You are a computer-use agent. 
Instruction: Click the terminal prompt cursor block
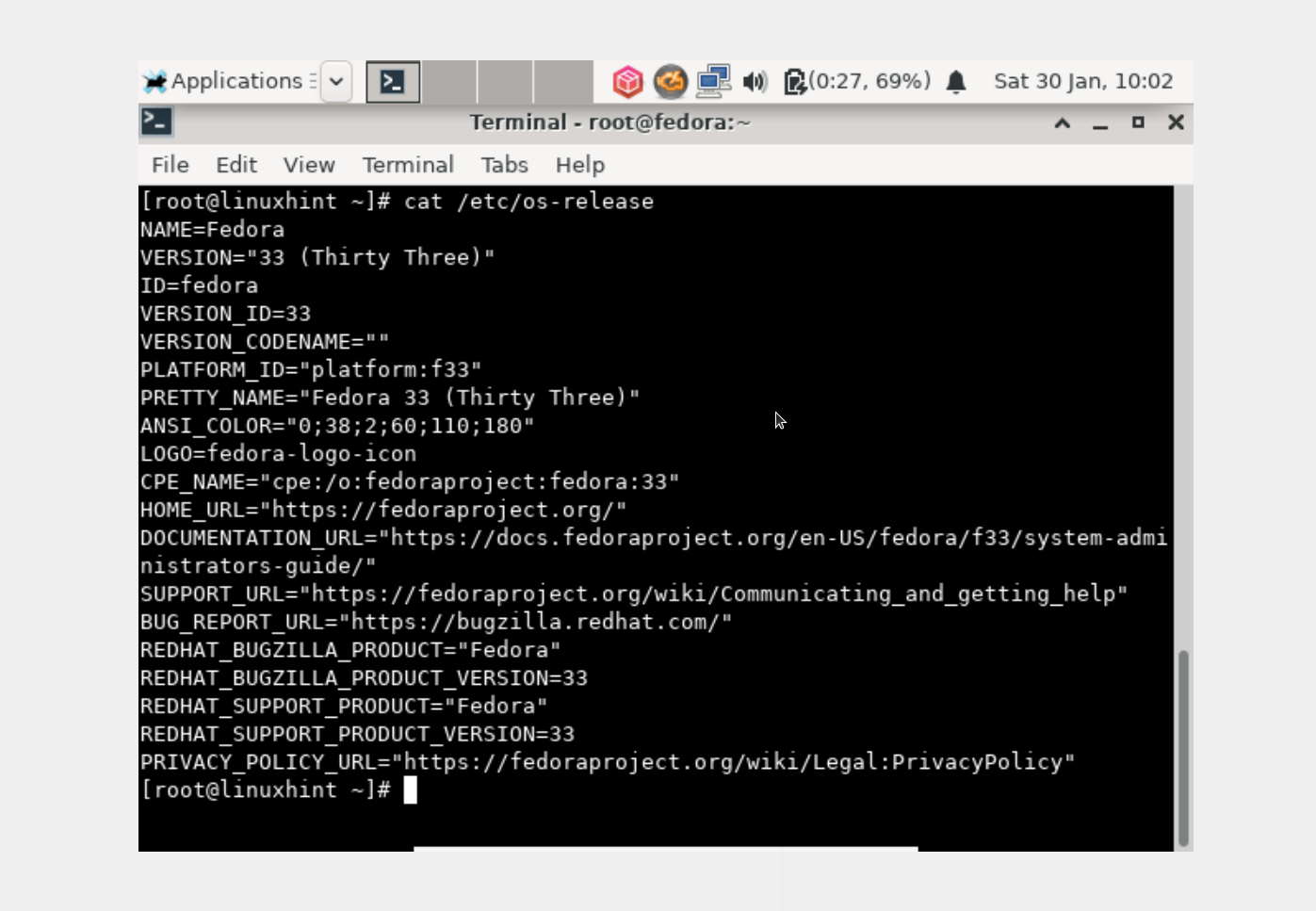[x=410, y=790]
